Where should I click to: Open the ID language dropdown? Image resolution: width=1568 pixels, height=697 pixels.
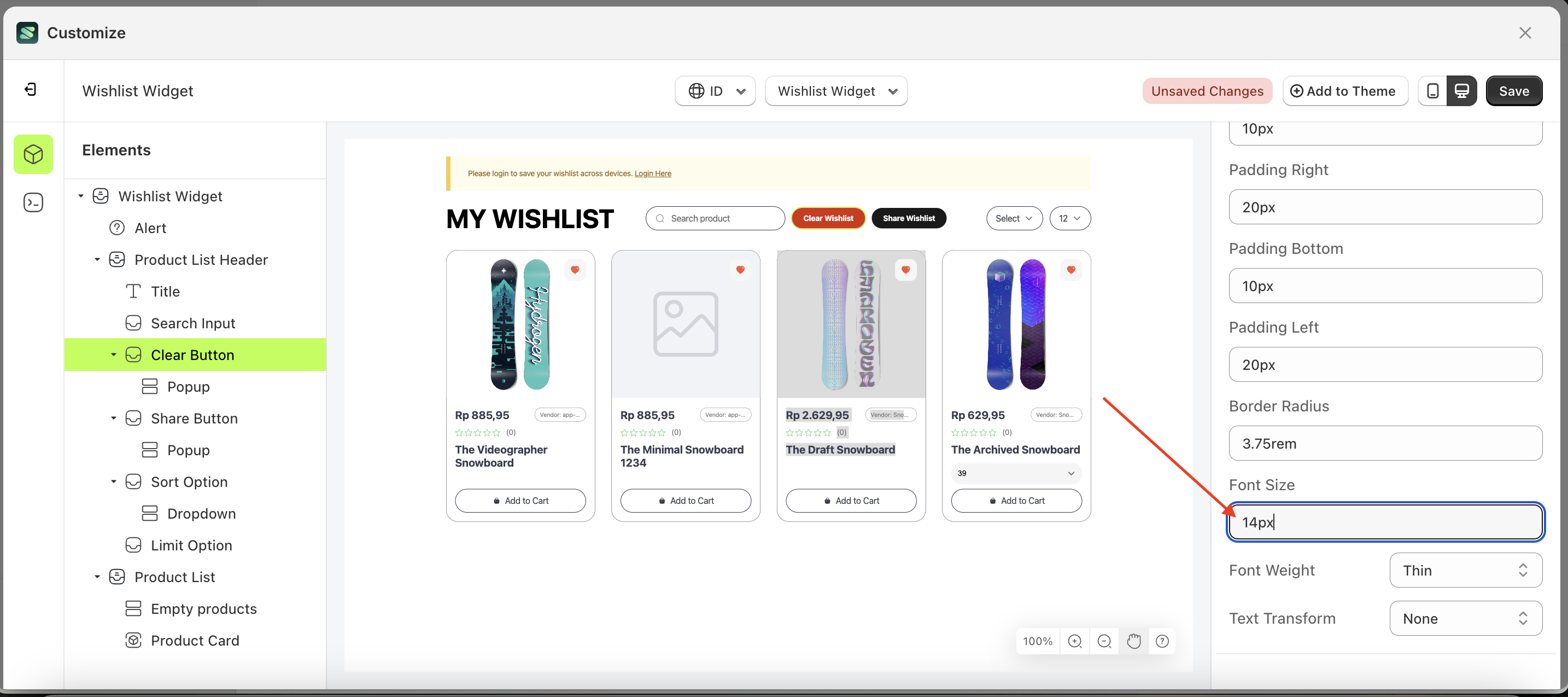pos(715,91)
